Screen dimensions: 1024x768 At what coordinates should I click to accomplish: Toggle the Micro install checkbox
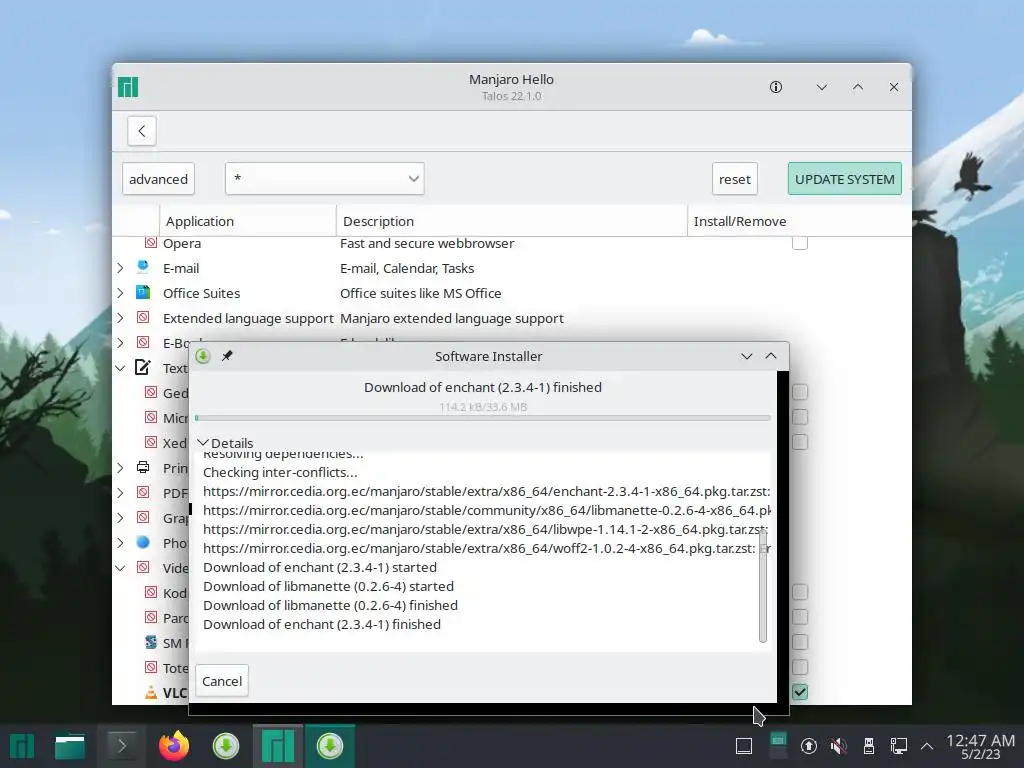[x=800, y=417]
